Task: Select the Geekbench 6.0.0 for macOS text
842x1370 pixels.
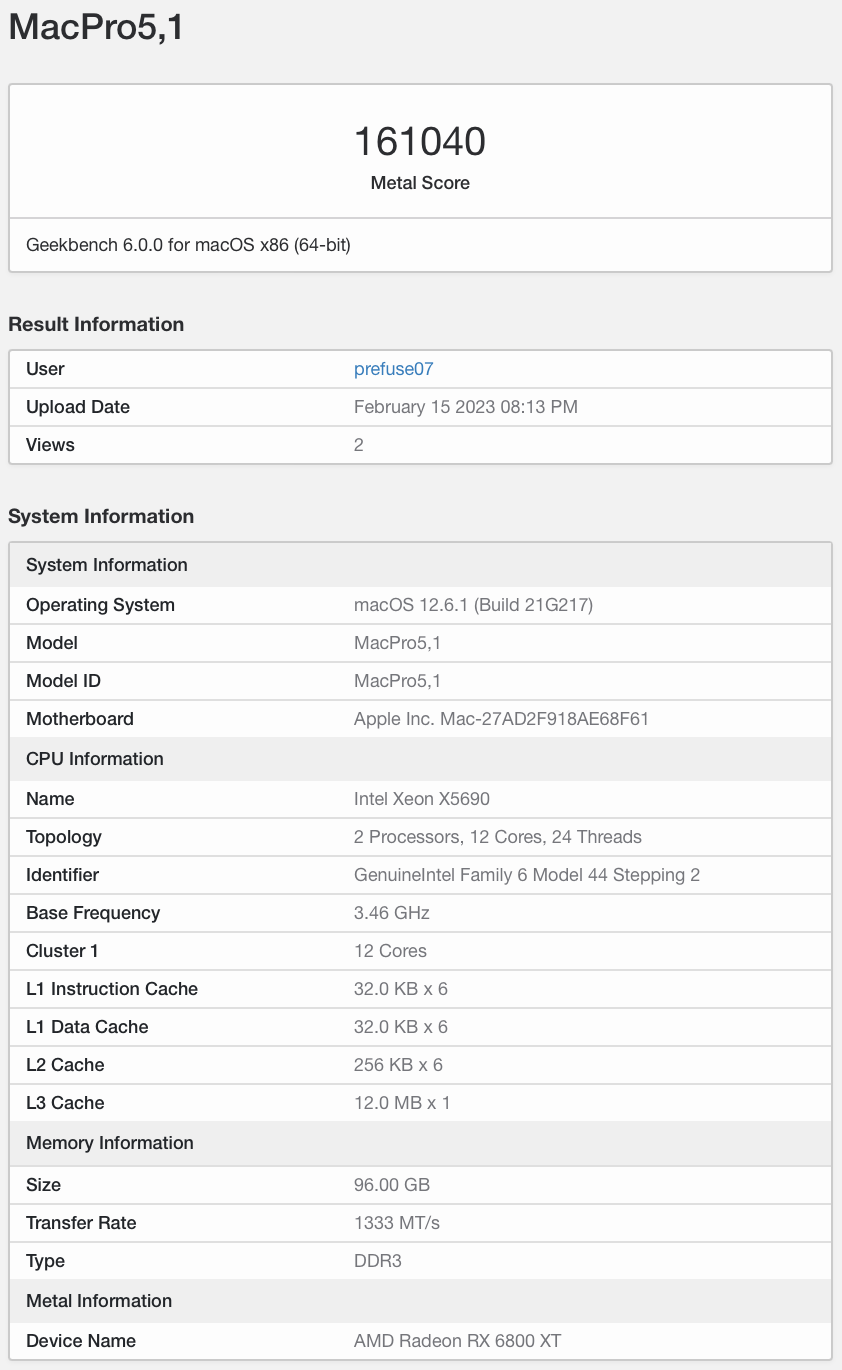Action: coord(188,245)
